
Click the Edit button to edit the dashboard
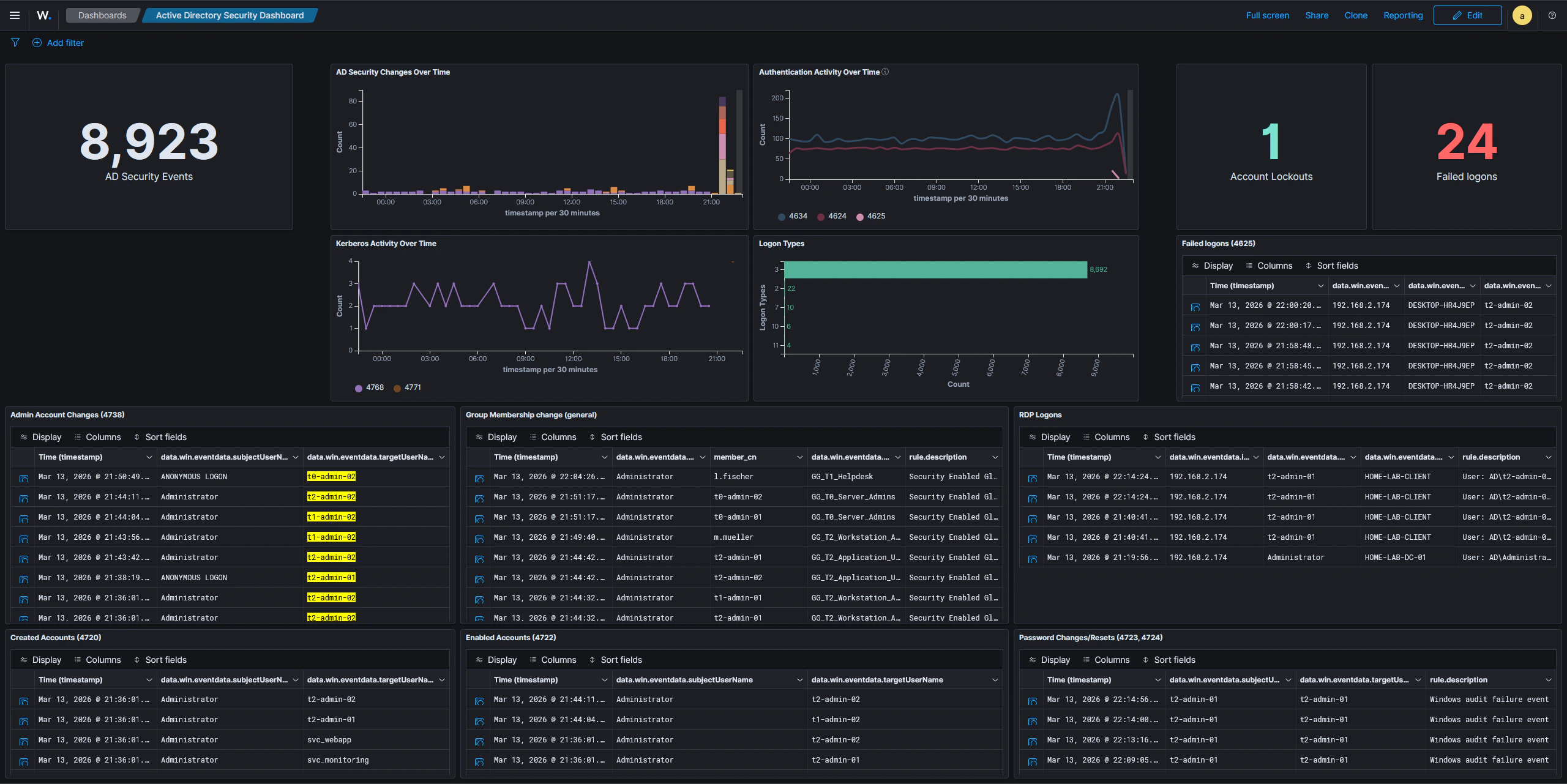(x=1467, y=15)
